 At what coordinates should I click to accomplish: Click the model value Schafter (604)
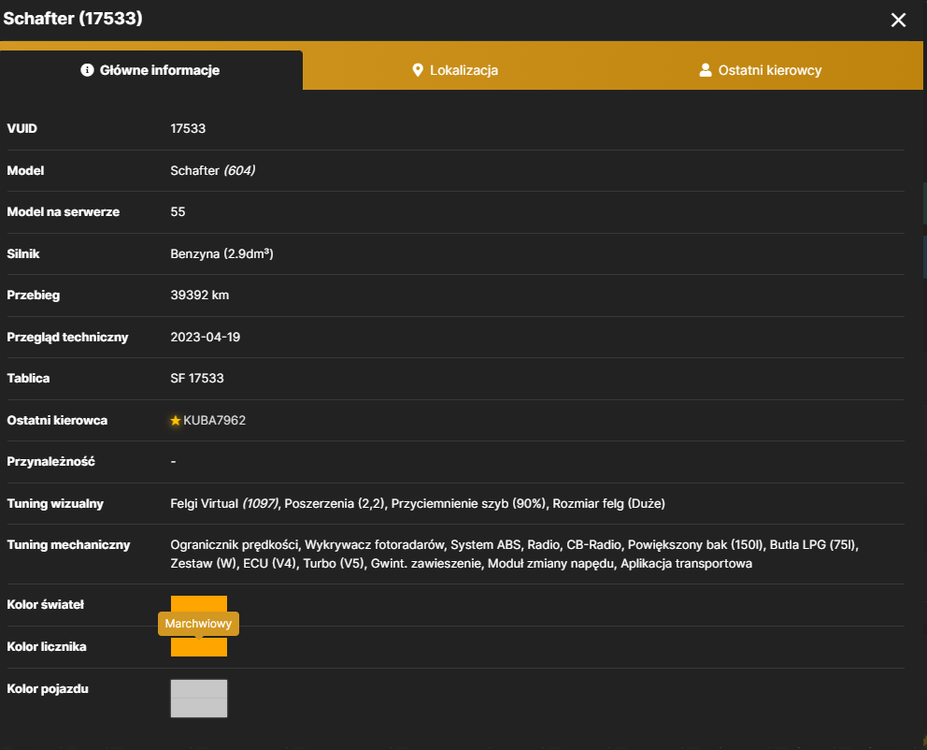[x=213, y=171]
